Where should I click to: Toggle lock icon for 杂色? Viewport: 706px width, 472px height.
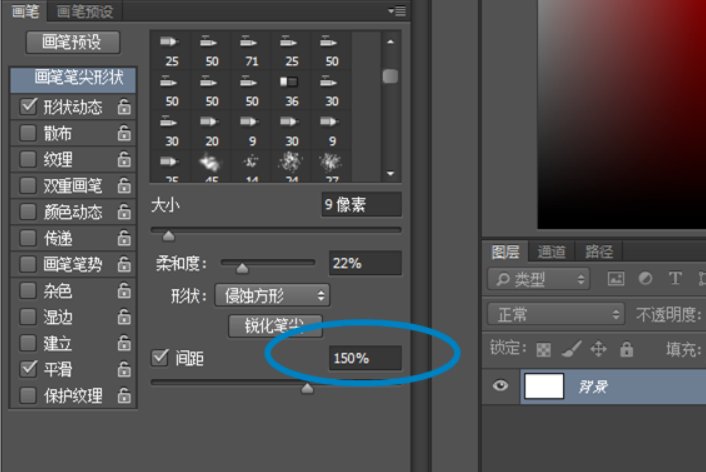124,290
